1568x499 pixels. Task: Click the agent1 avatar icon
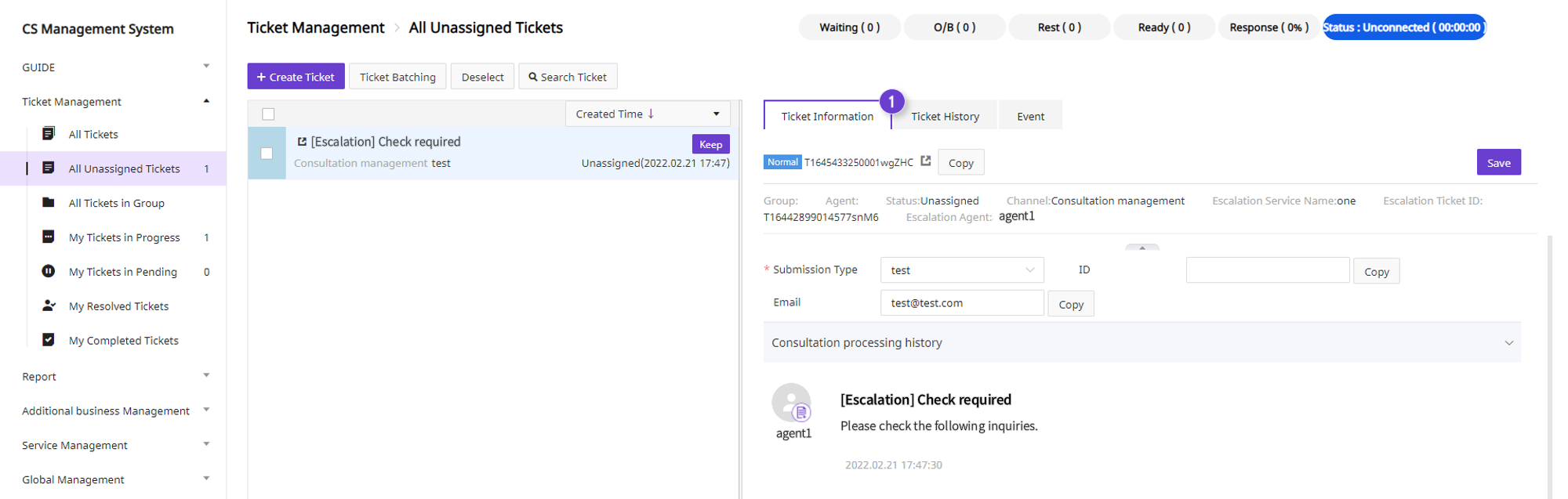pyautogui.click(x=792, y=403)
